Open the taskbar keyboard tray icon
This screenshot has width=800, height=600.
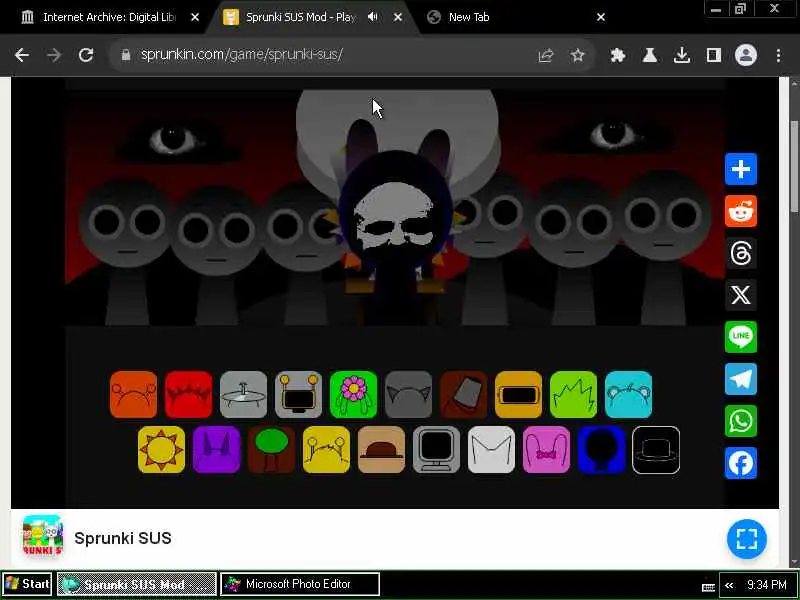pos(708,587)
